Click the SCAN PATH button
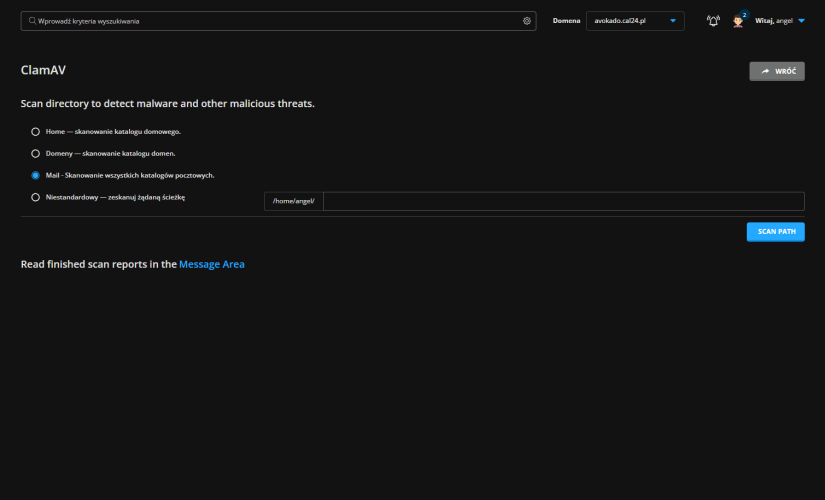 pos(776,232)
